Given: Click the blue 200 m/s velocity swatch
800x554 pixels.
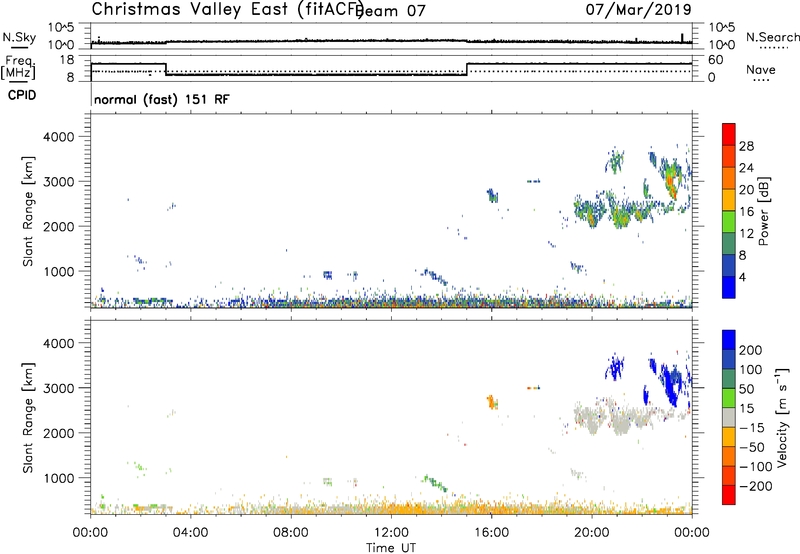Looking at the screenshot, I should (x=729, y=340).
